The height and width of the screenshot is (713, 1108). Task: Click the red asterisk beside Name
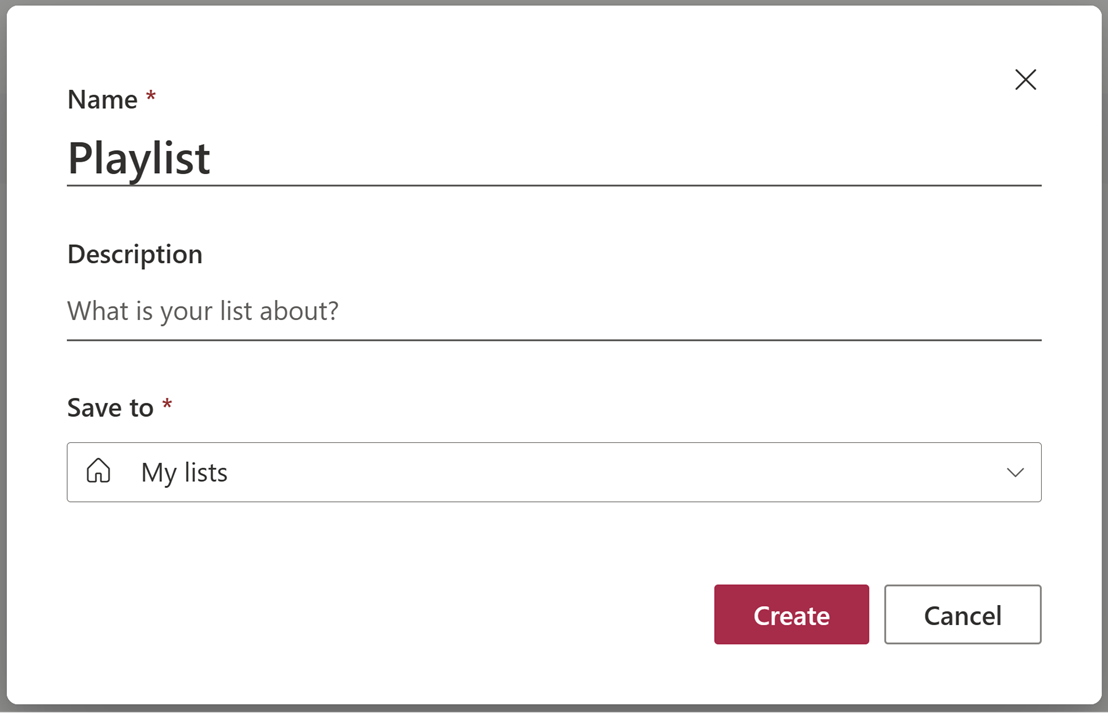click(x=151, y=95)
